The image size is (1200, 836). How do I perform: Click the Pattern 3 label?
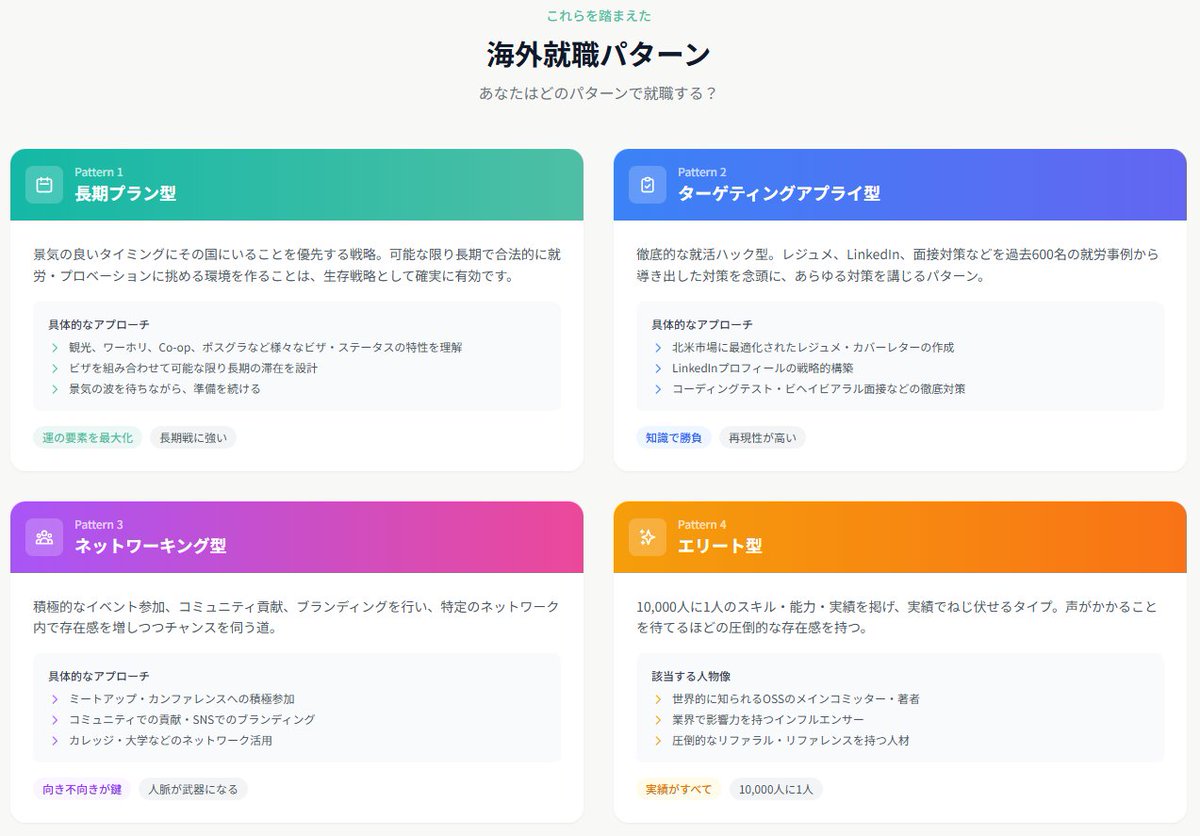pos(99,524)
